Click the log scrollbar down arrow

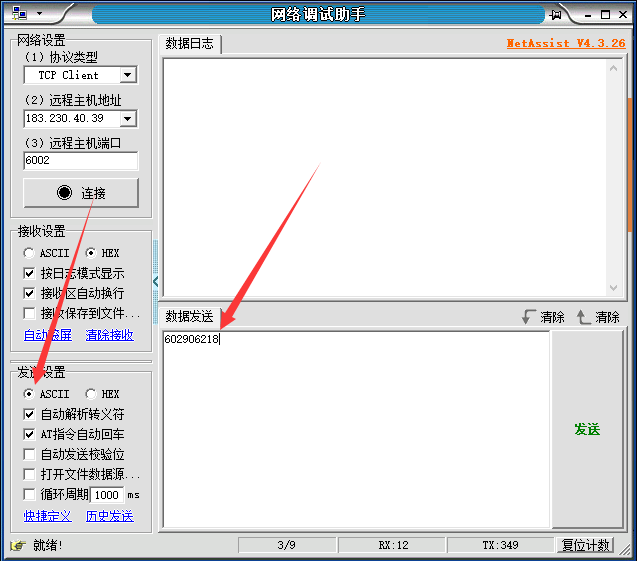click(x=613, y=288)
